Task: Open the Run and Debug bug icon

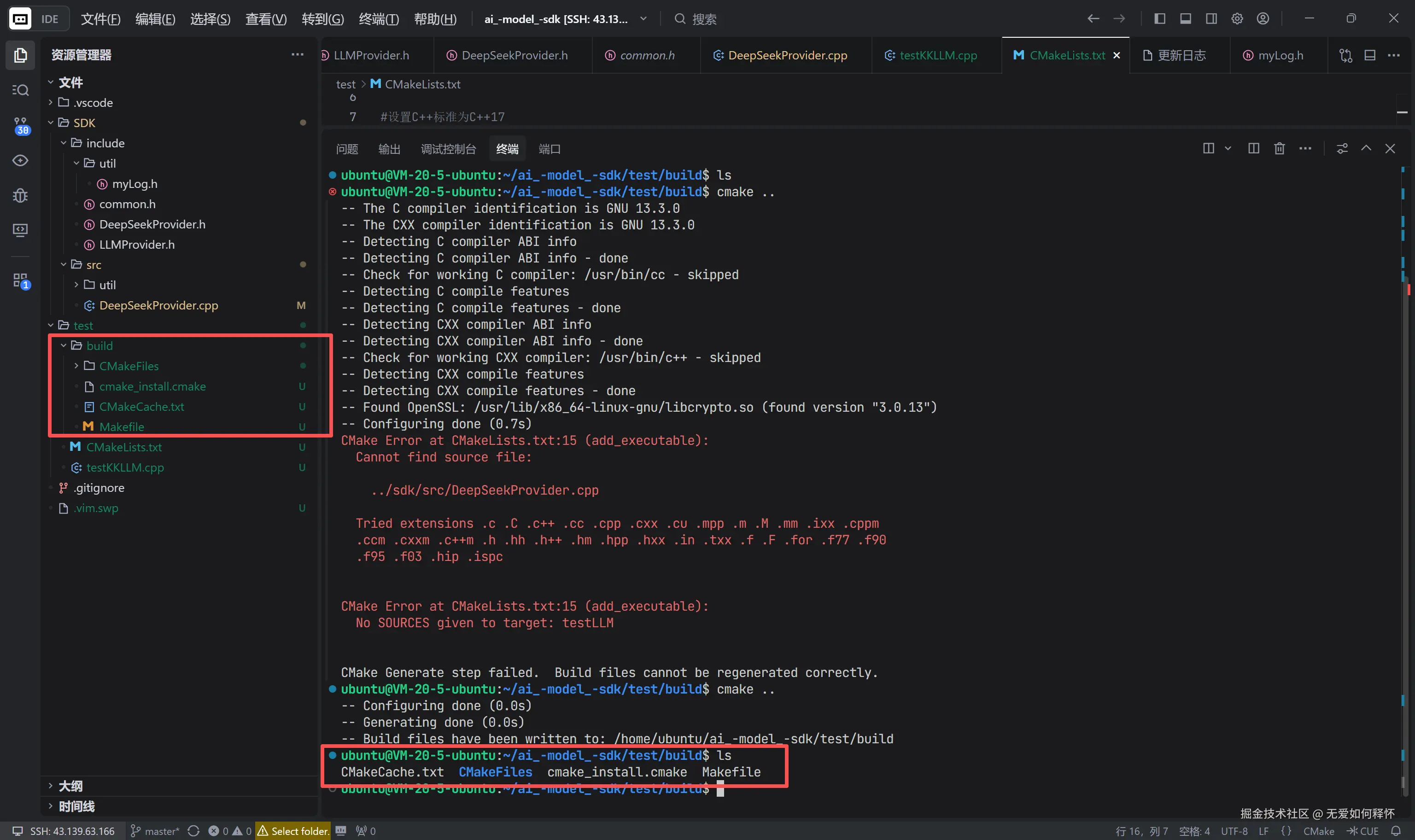Action: [20, 195]
